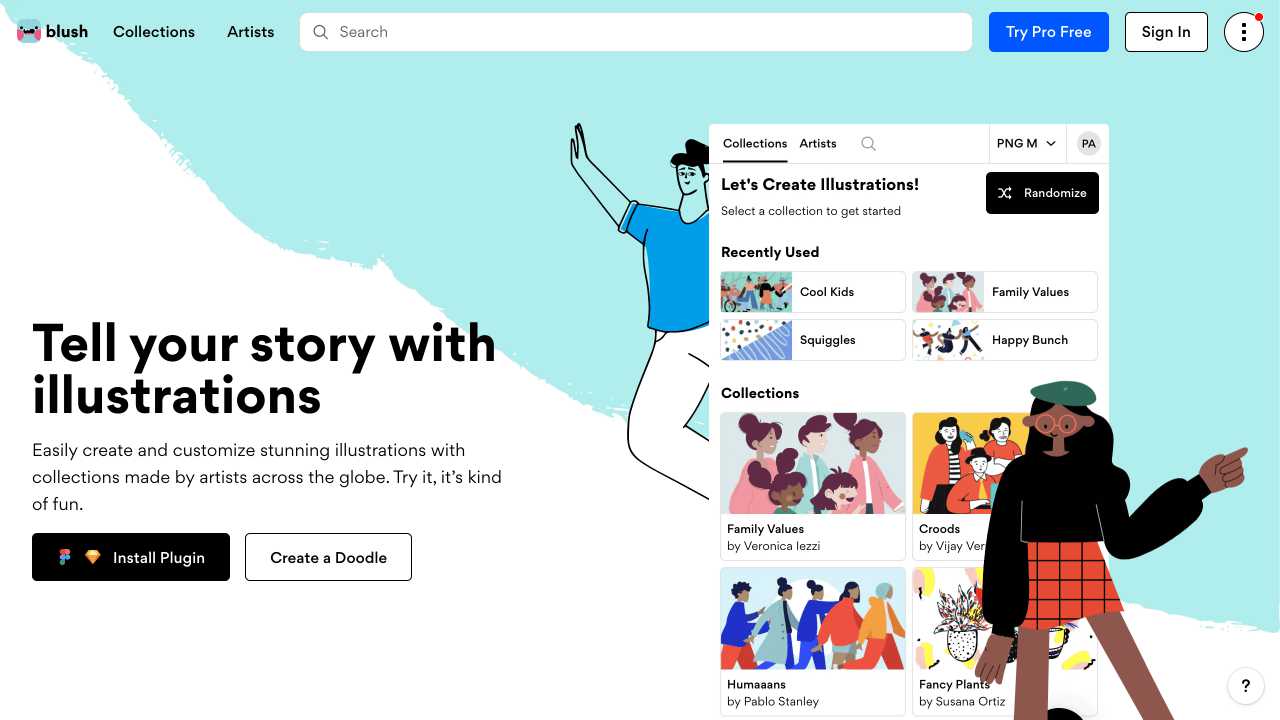Viewport: 1280px width, 720px height.
Task: Expand the PNG M format dropdown
Action: (1027, 144)
